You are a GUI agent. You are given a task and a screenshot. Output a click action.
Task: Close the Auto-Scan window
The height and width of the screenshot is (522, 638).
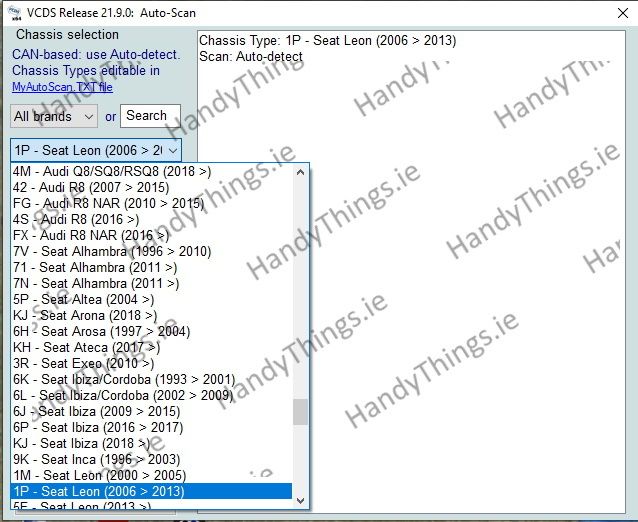[x=623, y=13]
